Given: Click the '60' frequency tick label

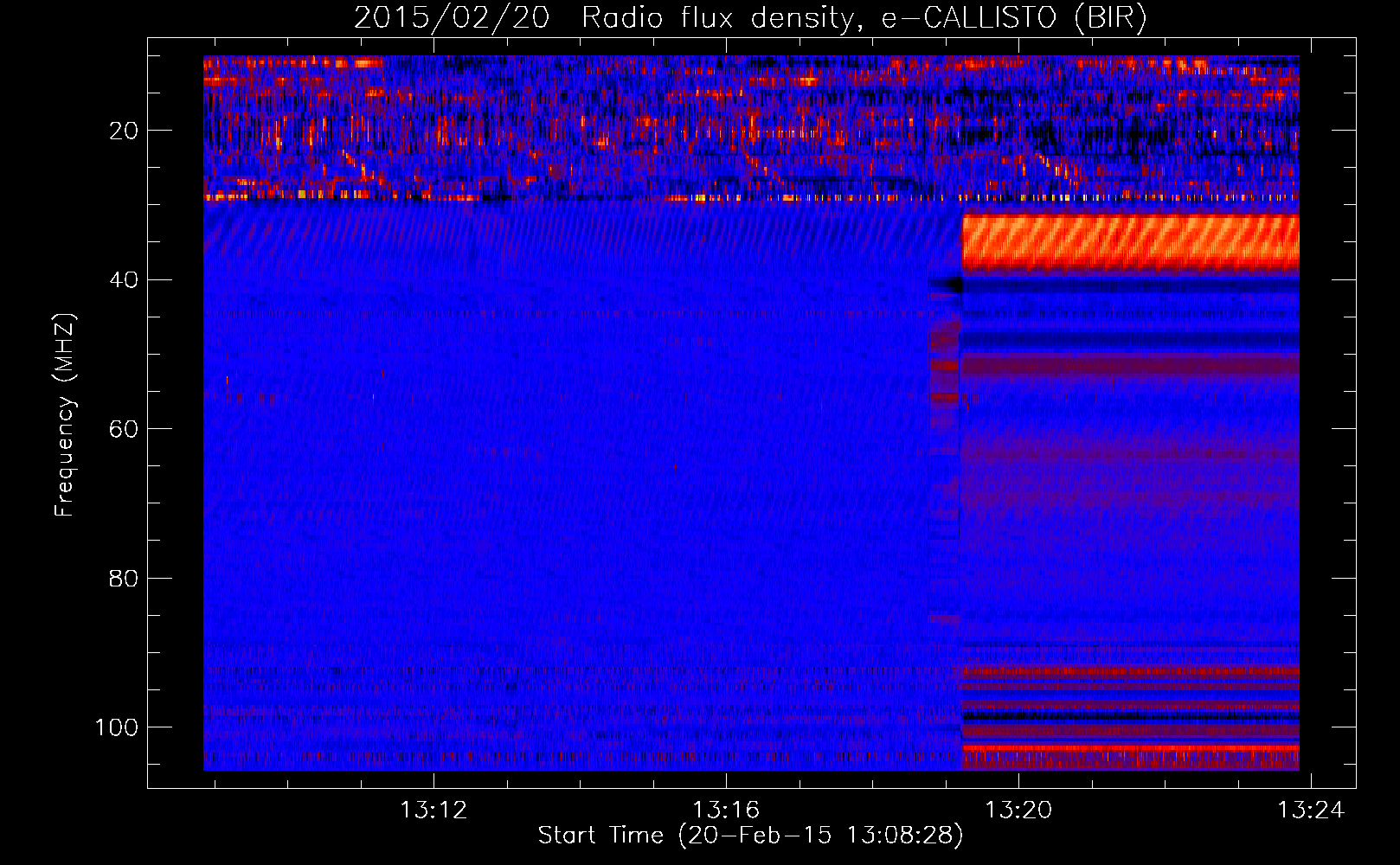Looking at the screenshot, I should coord(124,429).
